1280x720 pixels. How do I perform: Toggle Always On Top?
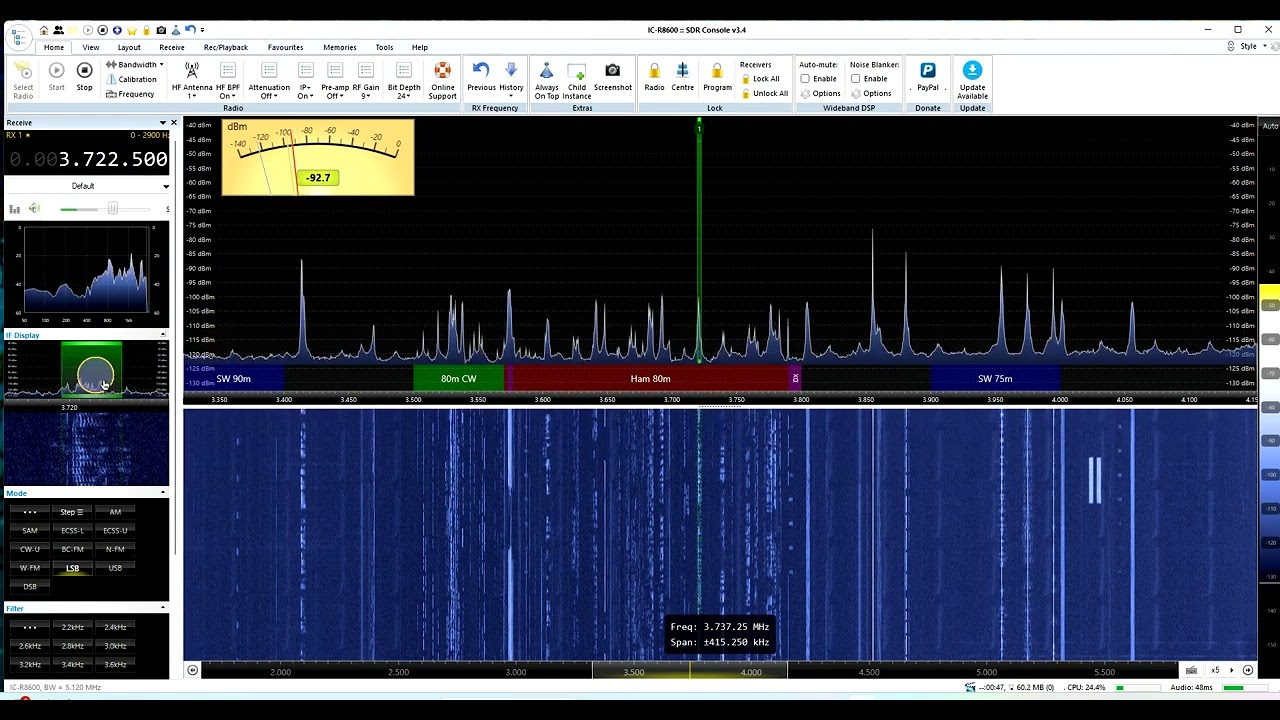(x=546, y=80)
